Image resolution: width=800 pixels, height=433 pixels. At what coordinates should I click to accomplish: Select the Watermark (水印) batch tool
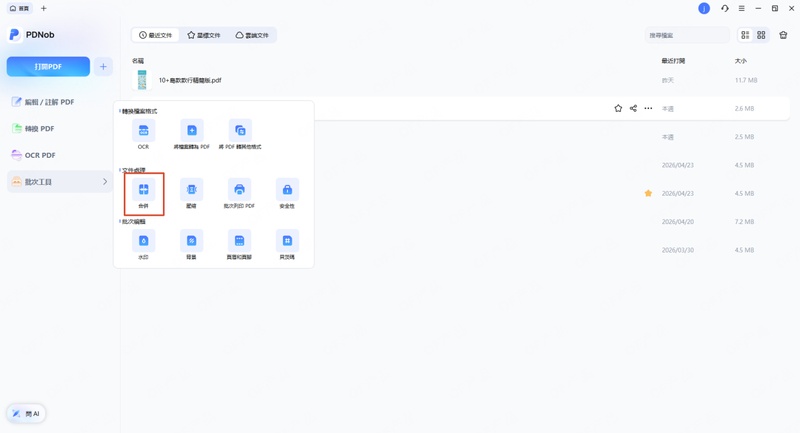point(143,241)
